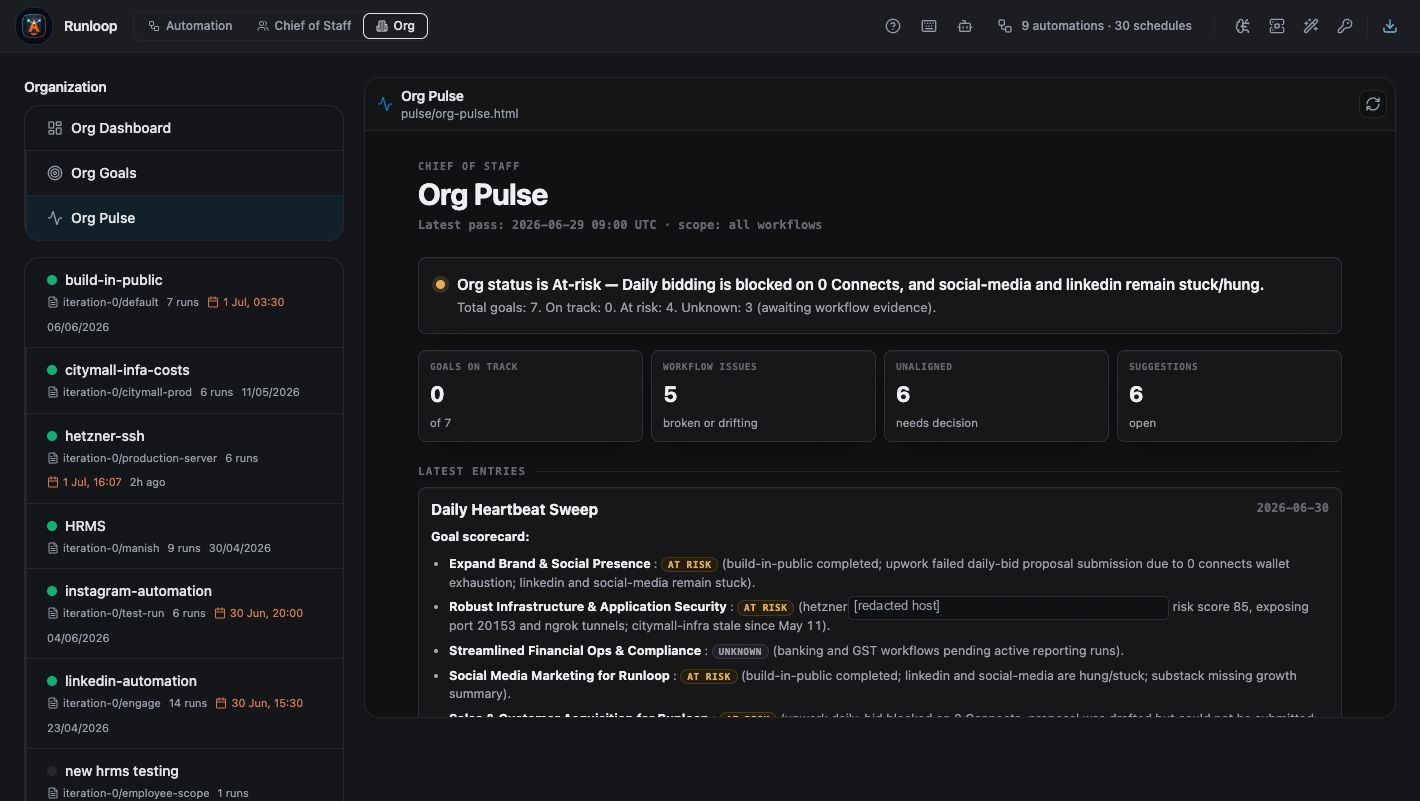Click the Latest pass timestamp line
Screen dimensions: 1420x801
point(620,225)
